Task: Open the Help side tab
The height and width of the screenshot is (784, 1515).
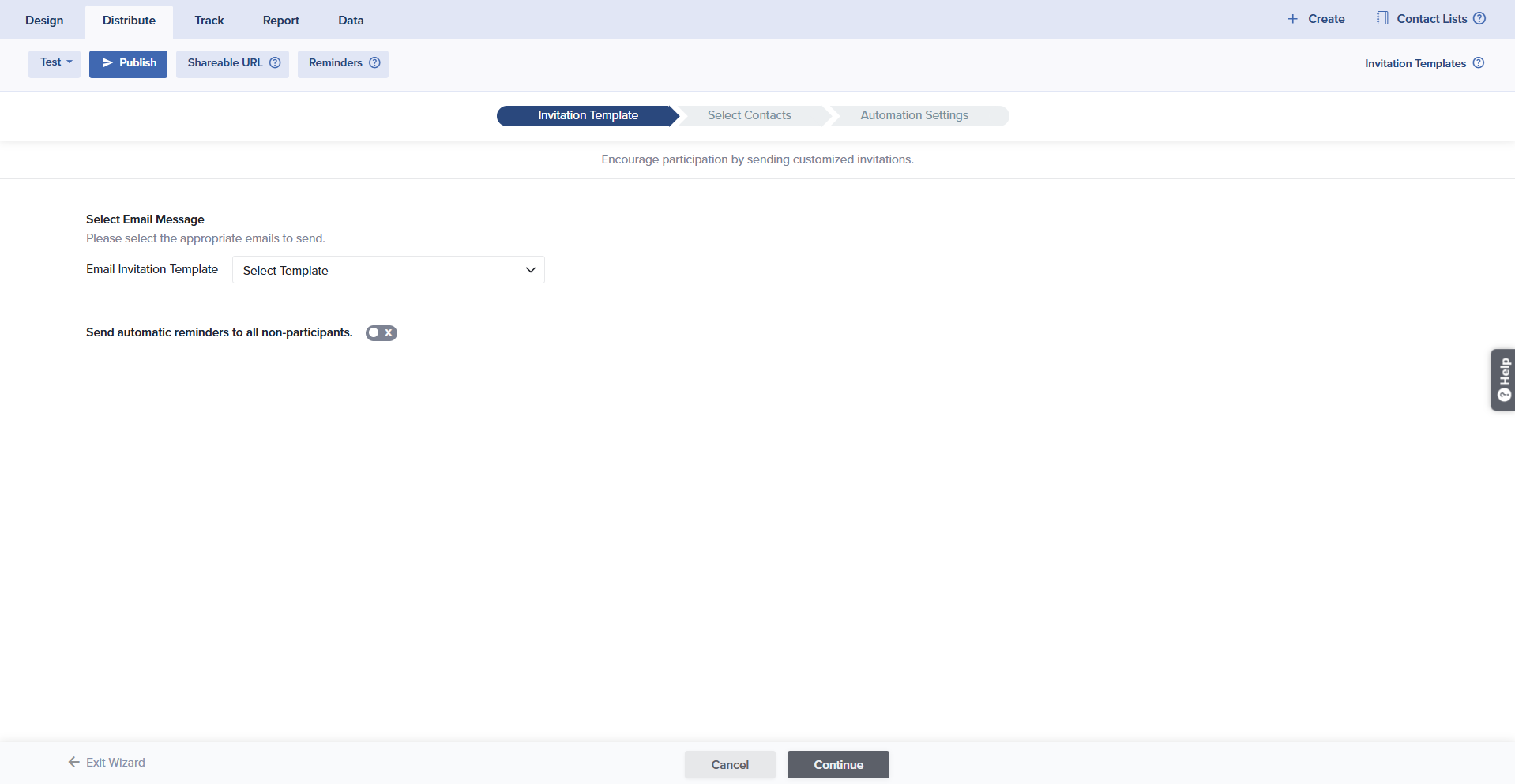Action: (x=1502, y=380)
